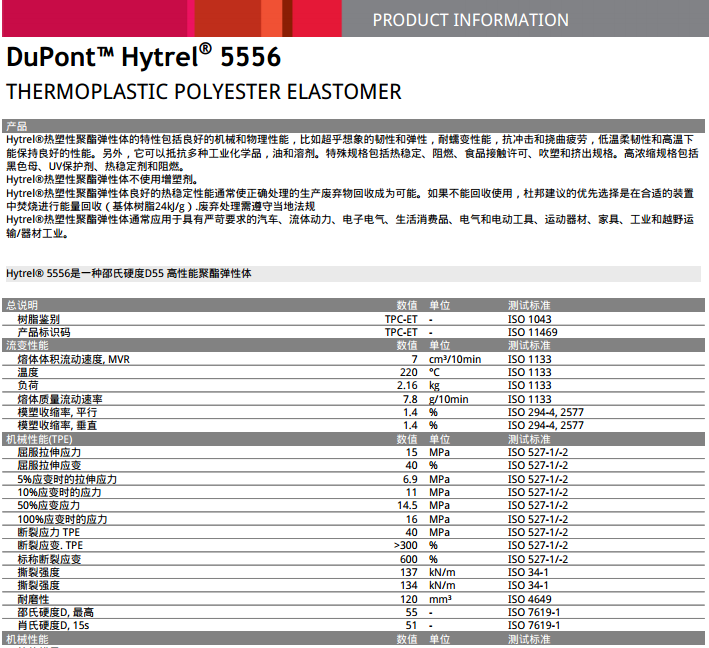Image resolution: width=709 pixels, height=648 pixels.
Task: Click the value 14.5 in 50%应变应力 row
Action: click(x=407, y=505)
